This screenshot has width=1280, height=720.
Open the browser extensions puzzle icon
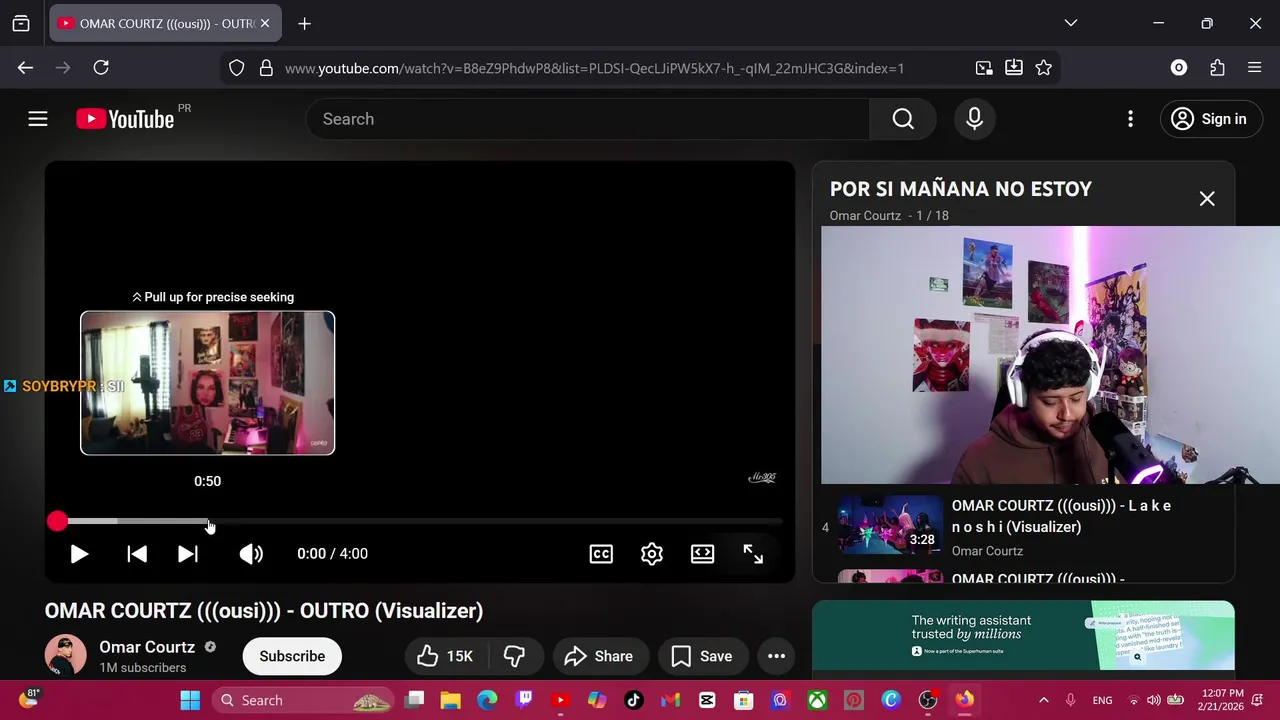(x=1217, y=68)
